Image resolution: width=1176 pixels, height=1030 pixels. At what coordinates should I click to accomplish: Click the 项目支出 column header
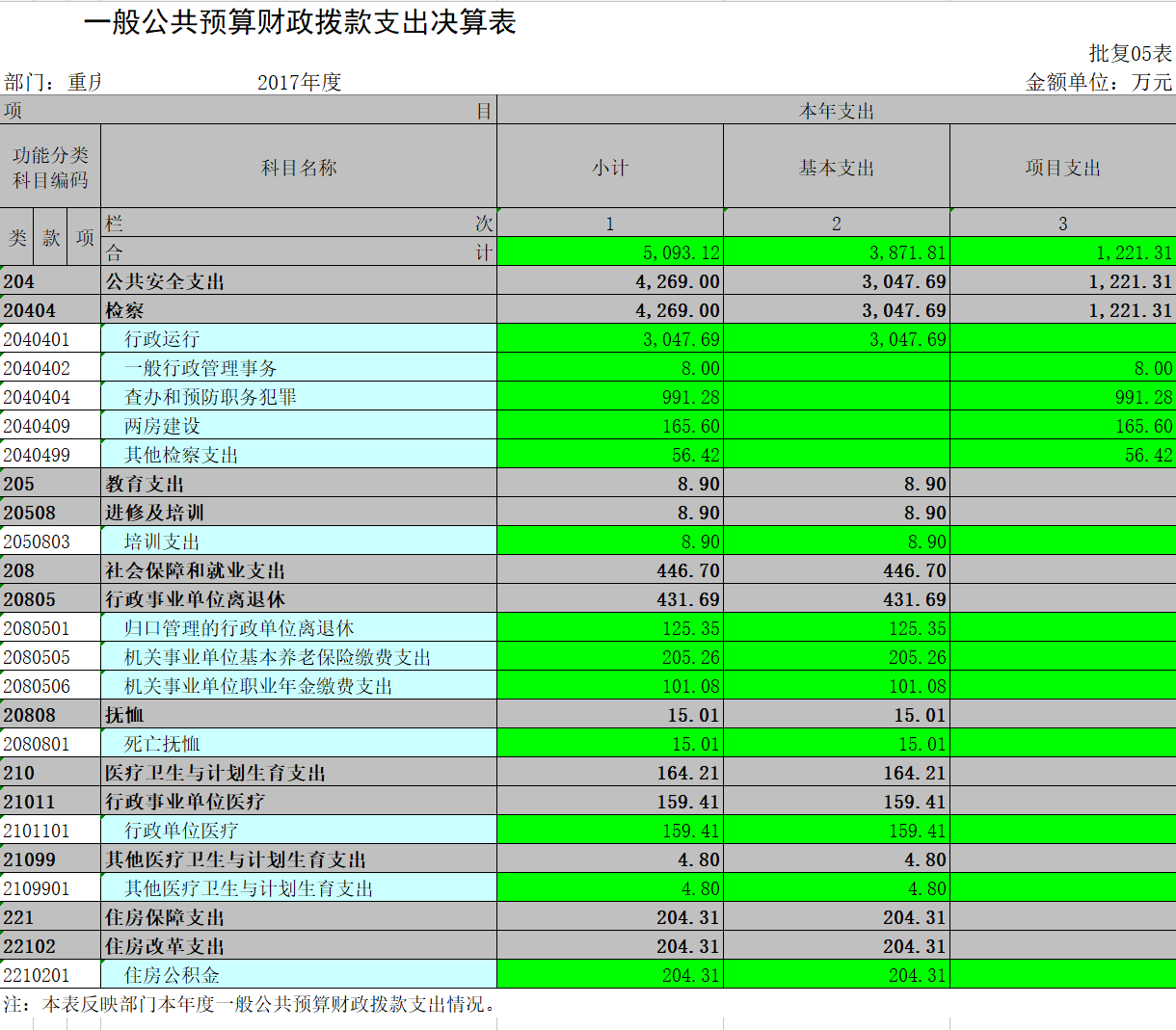click(1062, 168)
